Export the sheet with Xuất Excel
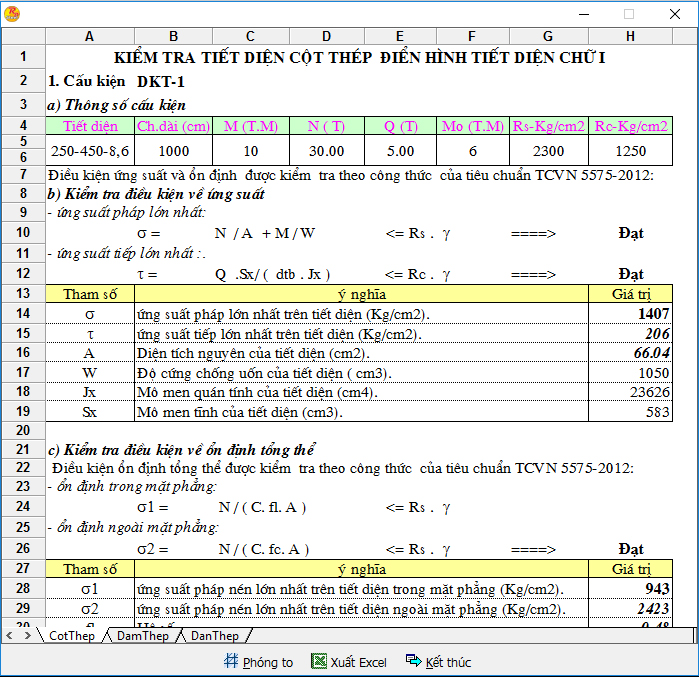This screenshot has height=677, width=699. [349, 662]
